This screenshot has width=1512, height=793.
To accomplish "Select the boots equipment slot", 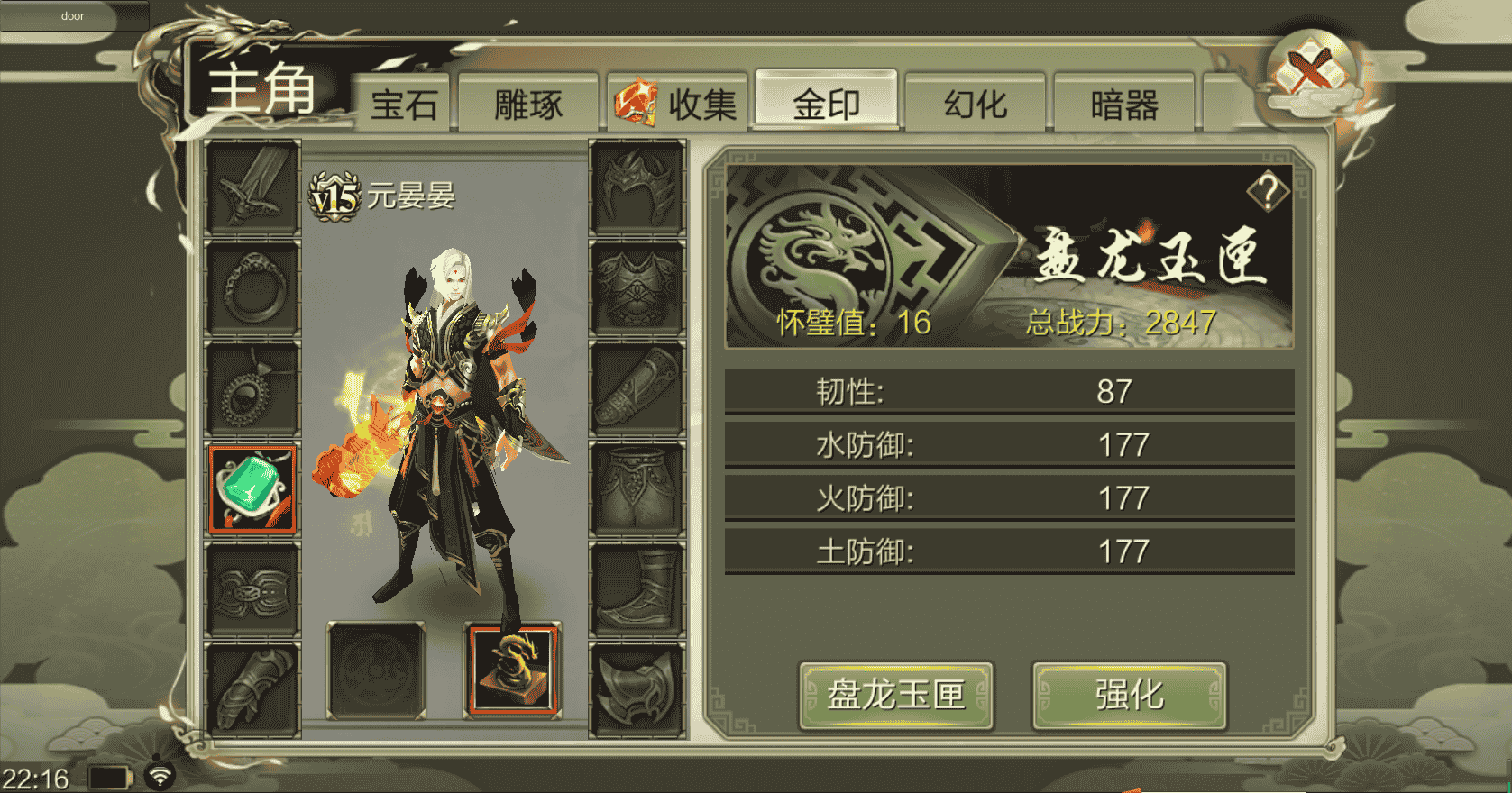I will [x=637, y=590].
